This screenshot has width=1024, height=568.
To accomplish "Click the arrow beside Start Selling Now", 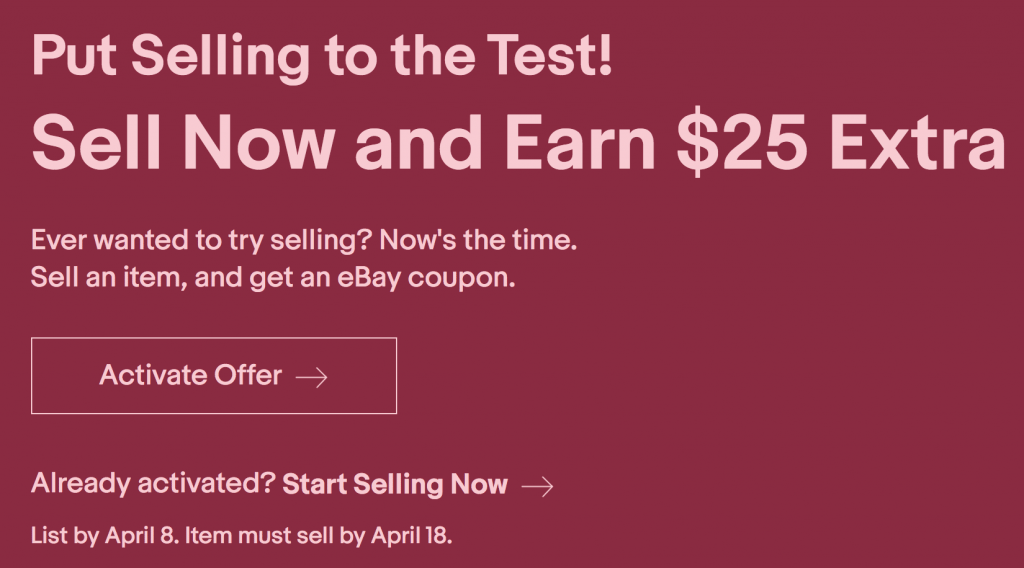I will pyautogui.click(x=537, y=486).
